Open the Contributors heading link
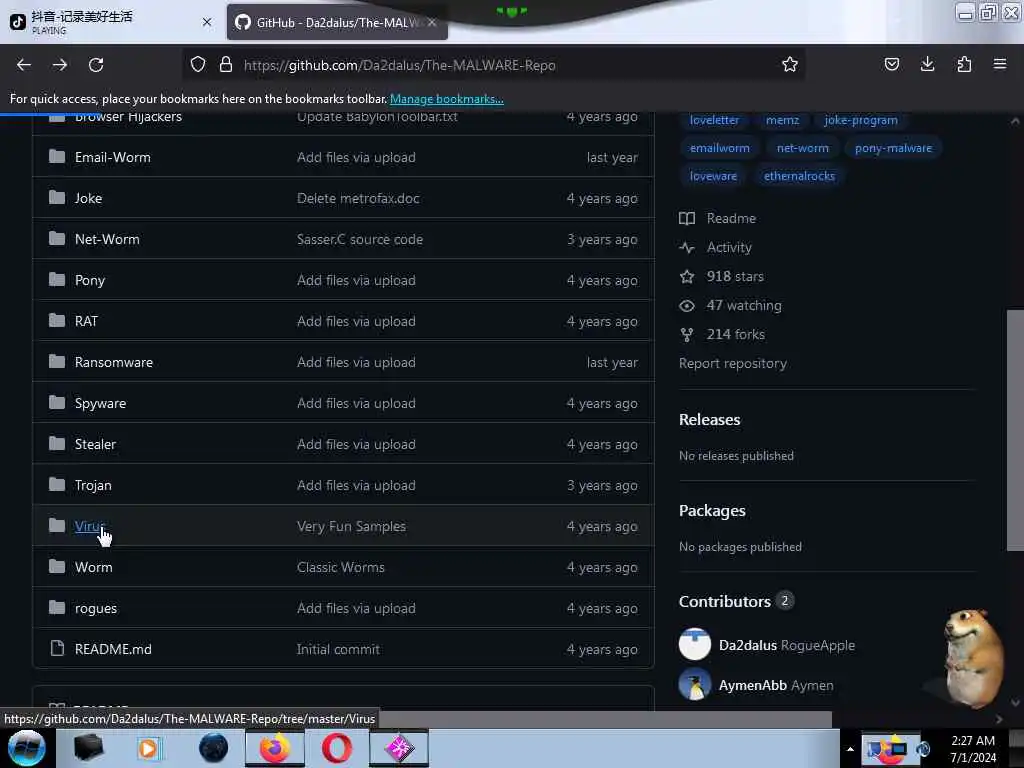 (736, 601)
